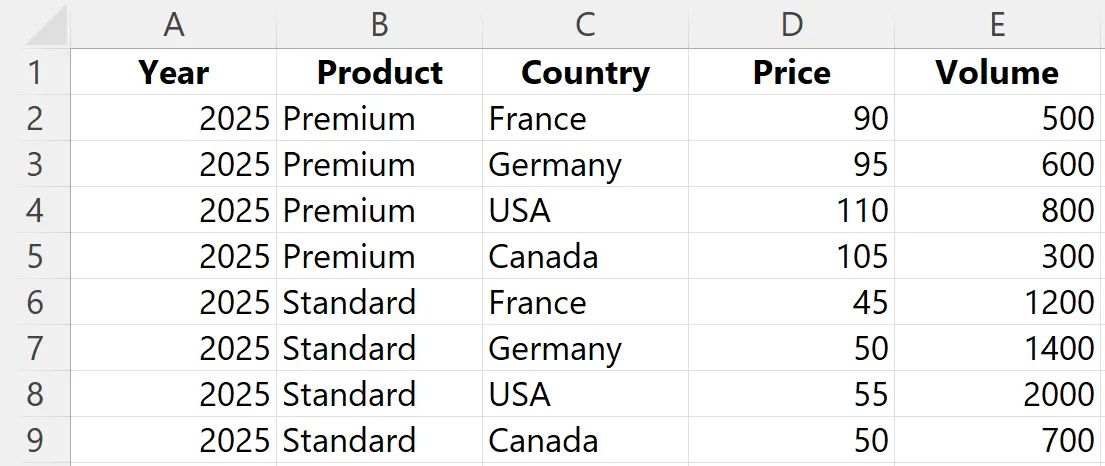Click the Country header cell
Screen dimensions: 1105x466
tap(585, 72)
